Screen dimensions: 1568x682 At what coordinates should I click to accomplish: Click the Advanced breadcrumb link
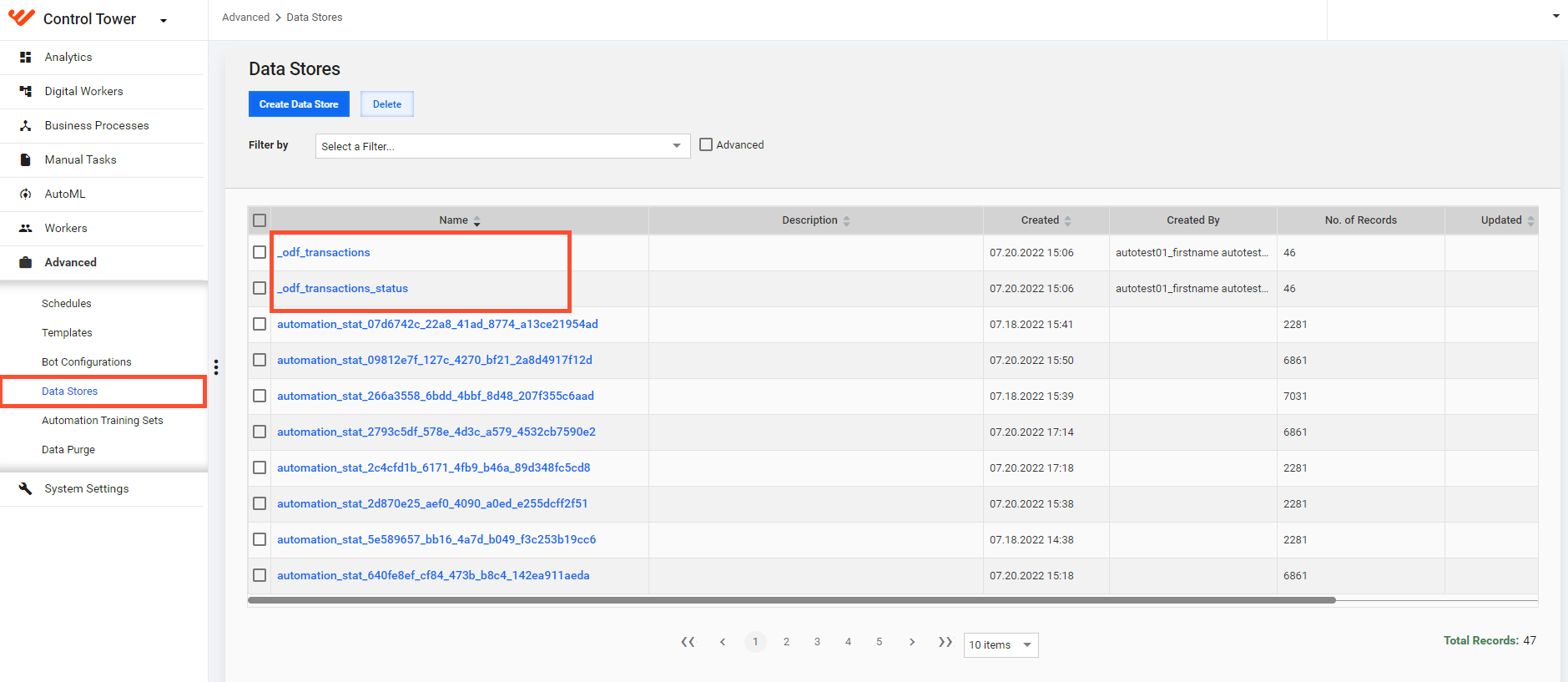pyautogui.click(x=245, y=17)
